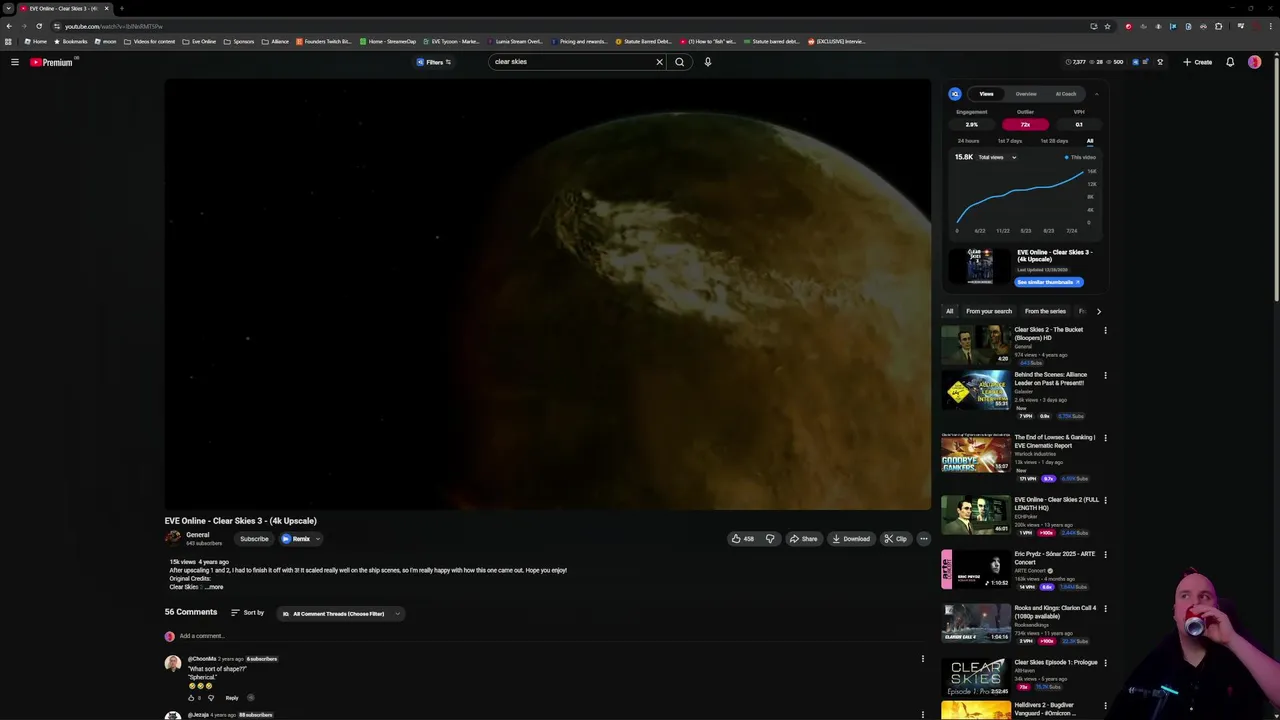The width and height of the screenshot is (1280, 720).
Task: Select the 1st 28 days range
Action: pos(1054,141)
